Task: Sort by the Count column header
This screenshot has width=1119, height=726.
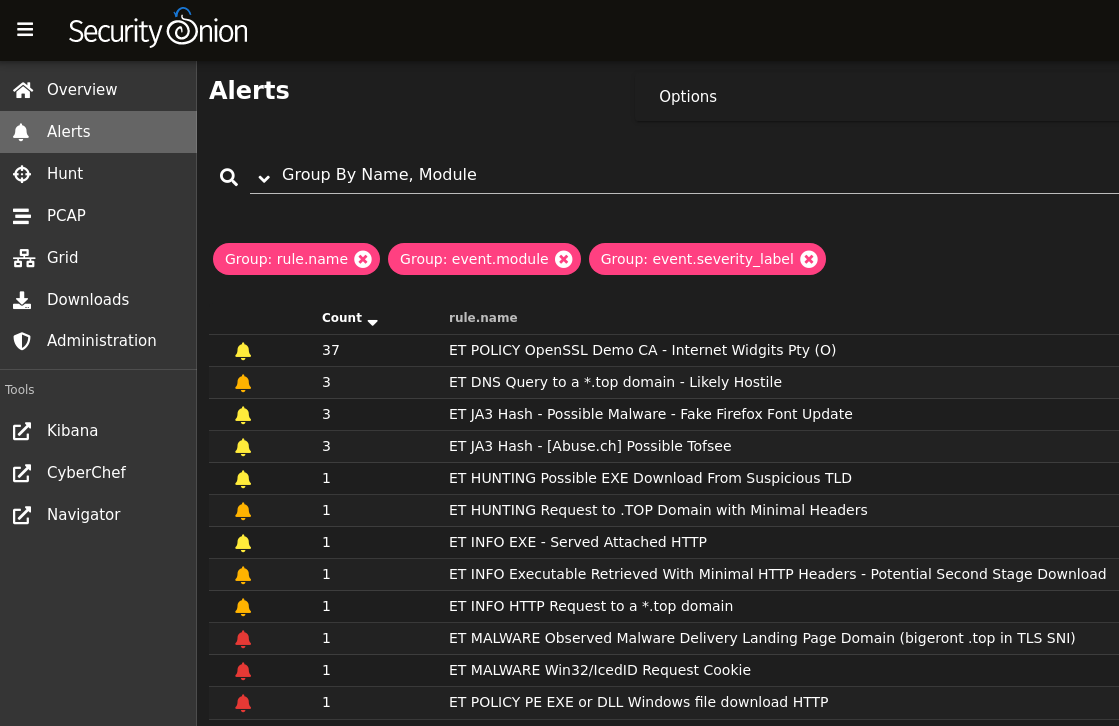Action: (342, 318)
